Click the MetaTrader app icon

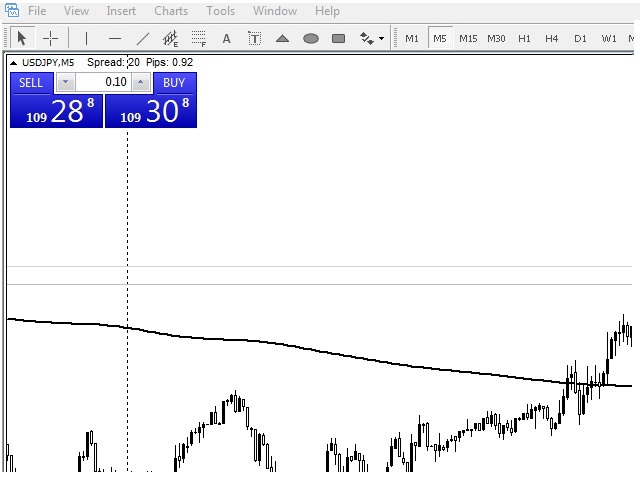[x=12, y=10]
